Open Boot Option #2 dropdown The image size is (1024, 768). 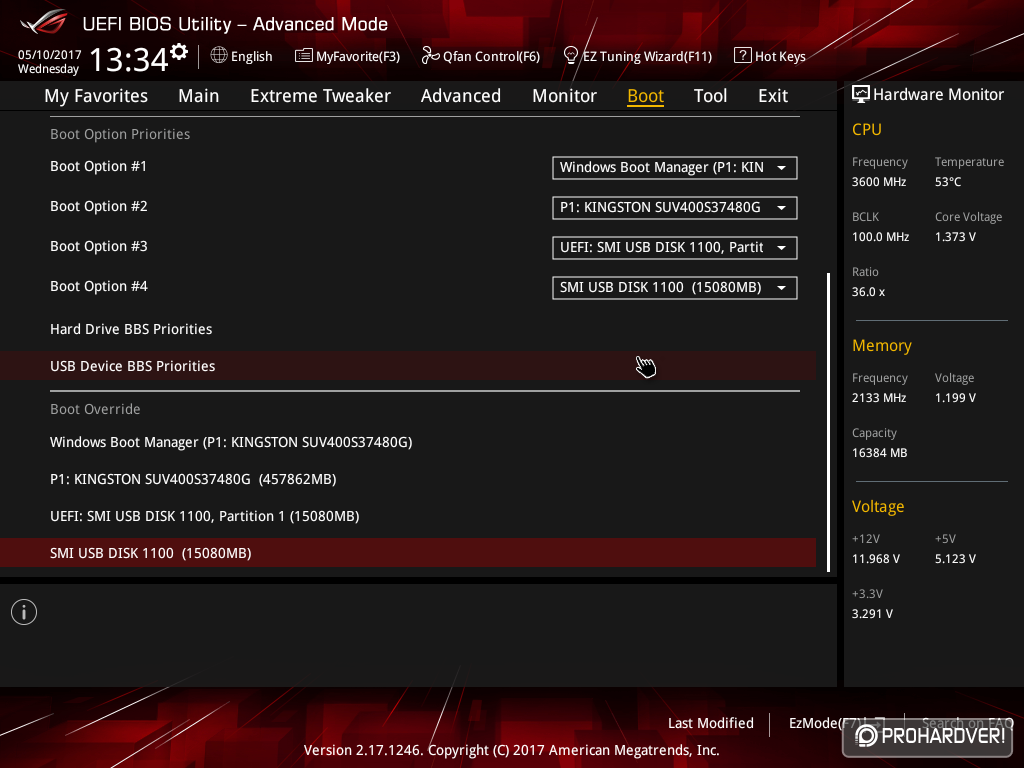click(675, 208)
